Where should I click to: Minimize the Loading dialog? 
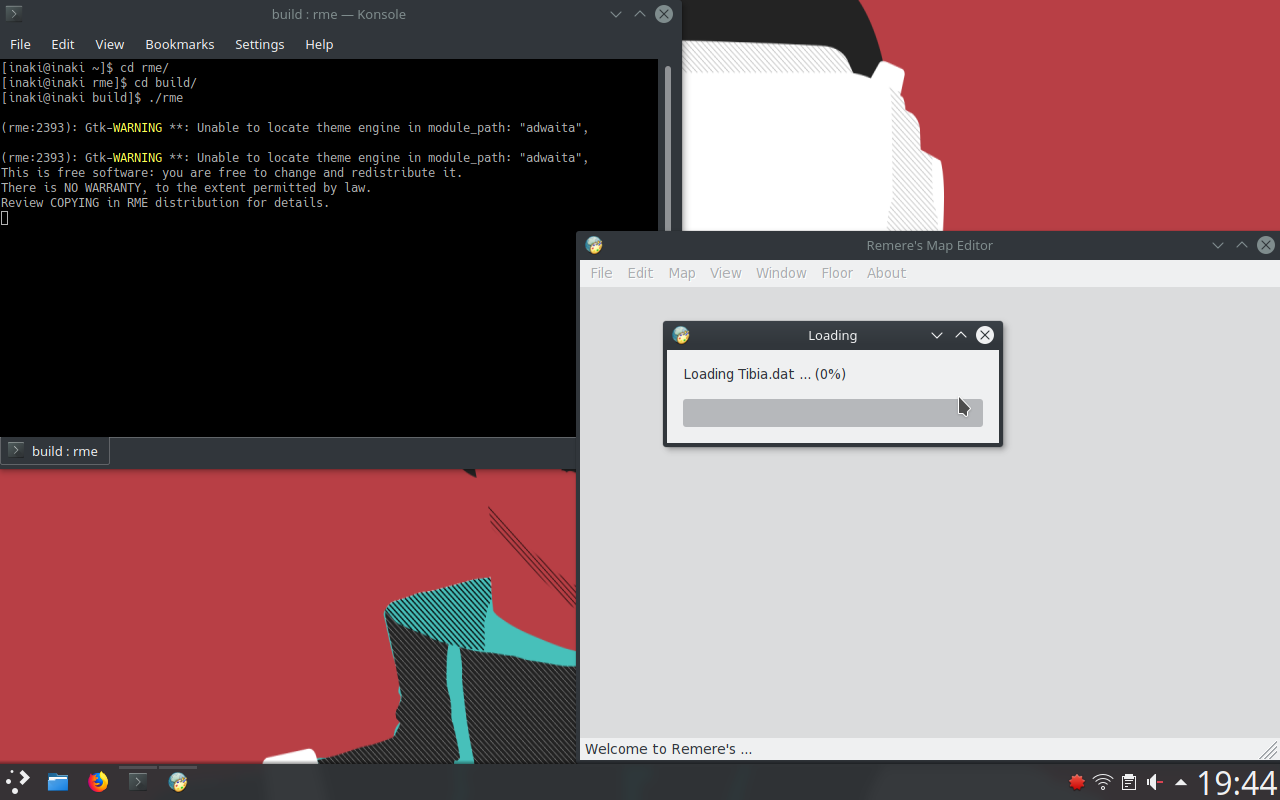(x=937, y=335)
